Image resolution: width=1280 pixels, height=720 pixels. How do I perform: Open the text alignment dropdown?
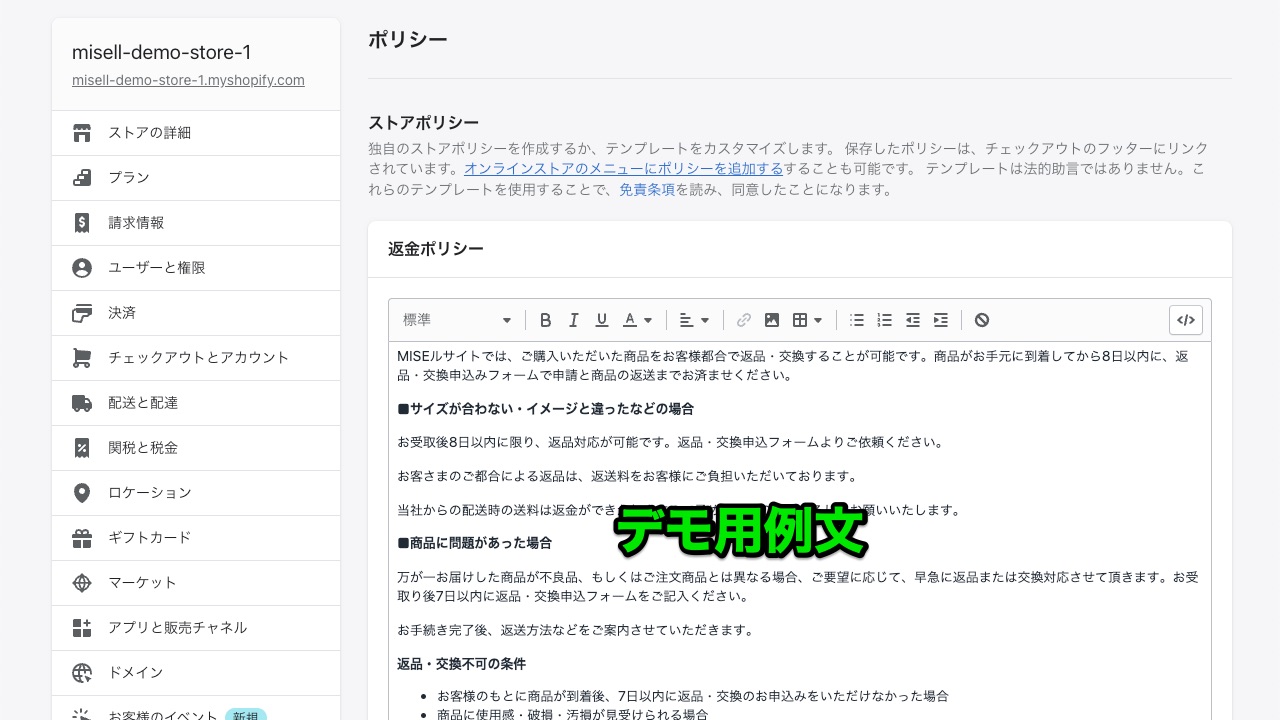(x=694, y=320)
